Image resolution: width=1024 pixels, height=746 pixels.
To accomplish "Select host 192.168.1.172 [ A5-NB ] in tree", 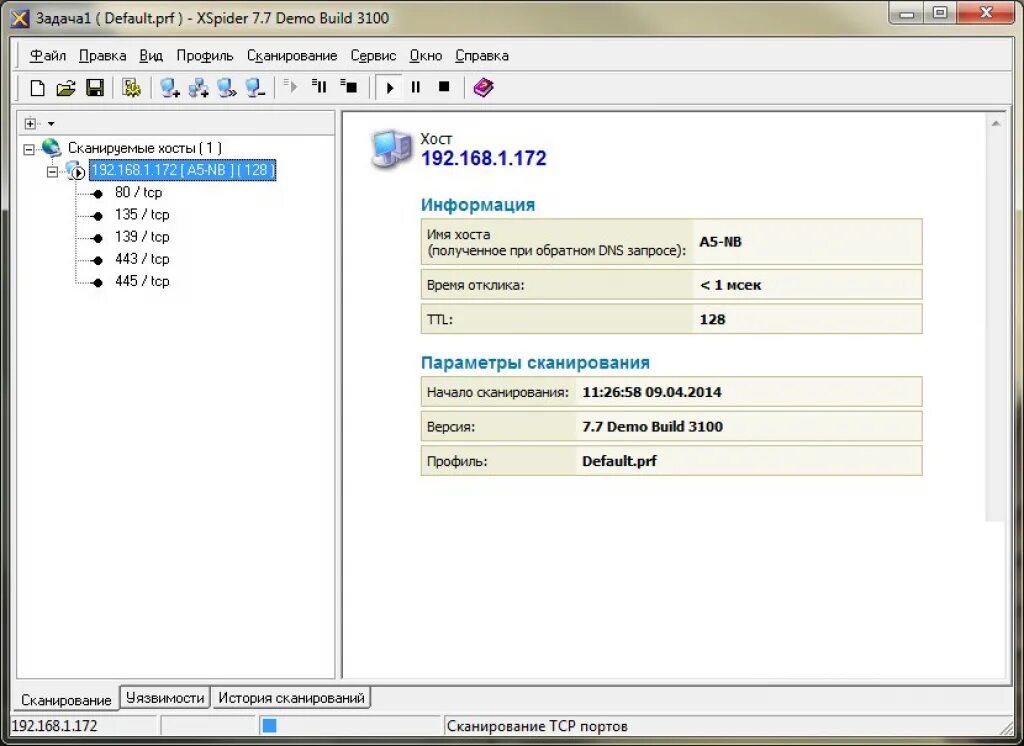I will click(182, 170).
